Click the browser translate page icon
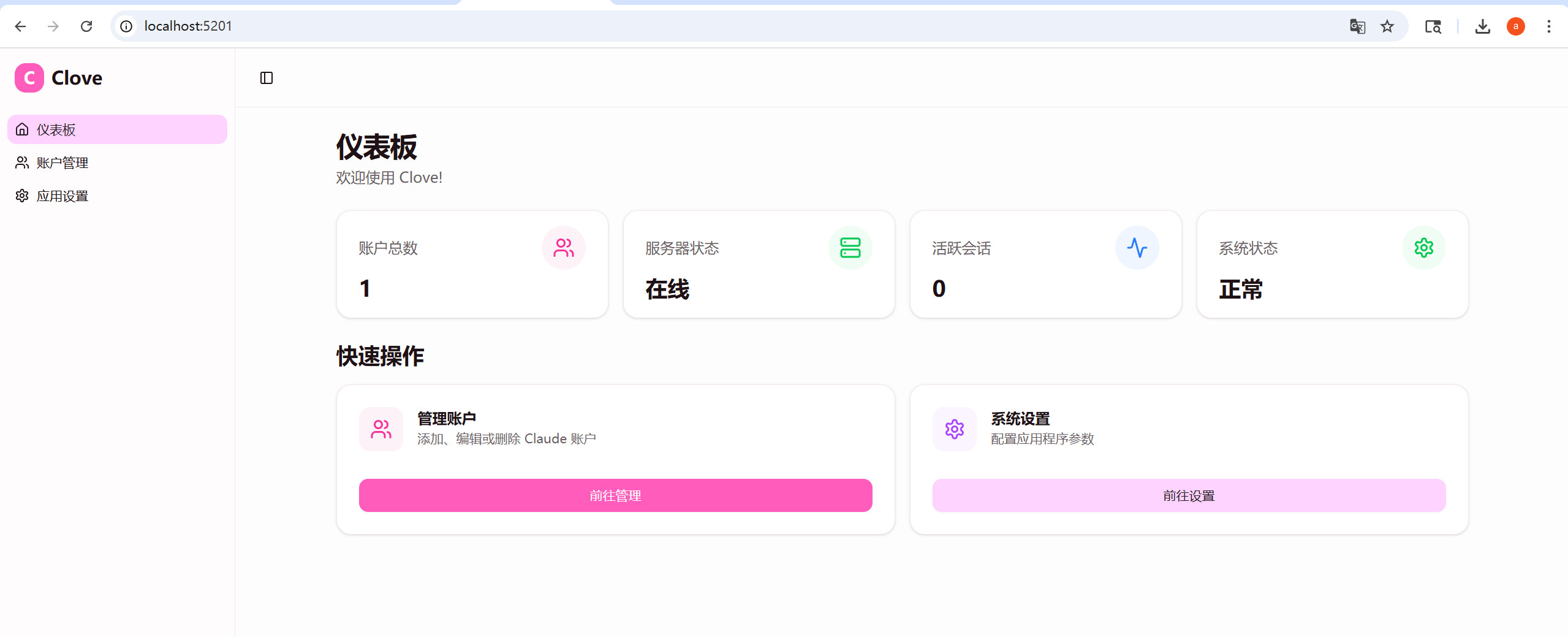This screenshot has width=1568, height=637. pyautogui.click(x=1357, y=26)
